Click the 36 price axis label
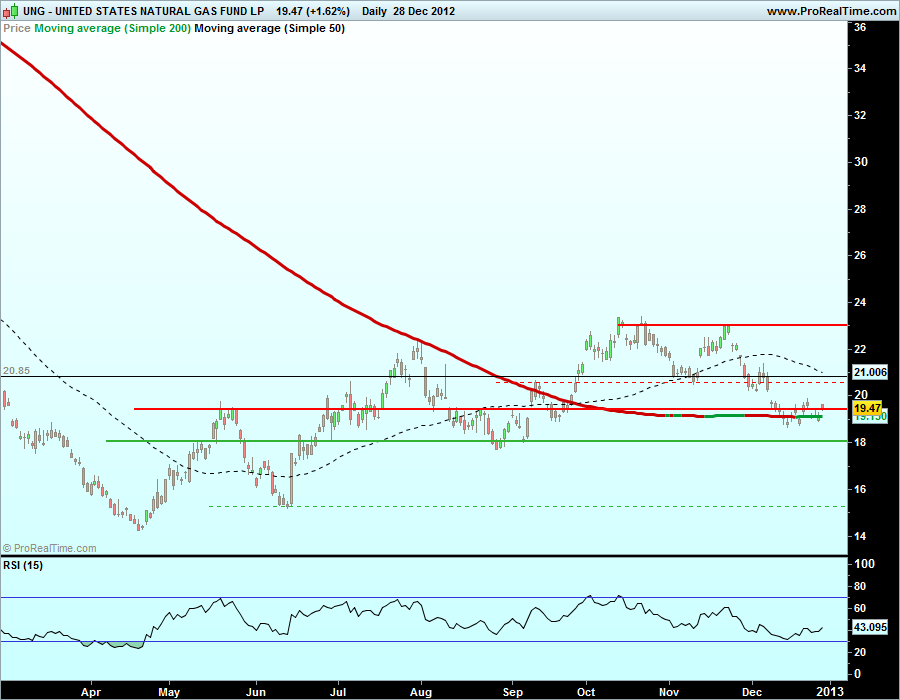The height and width of the screenshot is (700, 900). pos(860,26)
